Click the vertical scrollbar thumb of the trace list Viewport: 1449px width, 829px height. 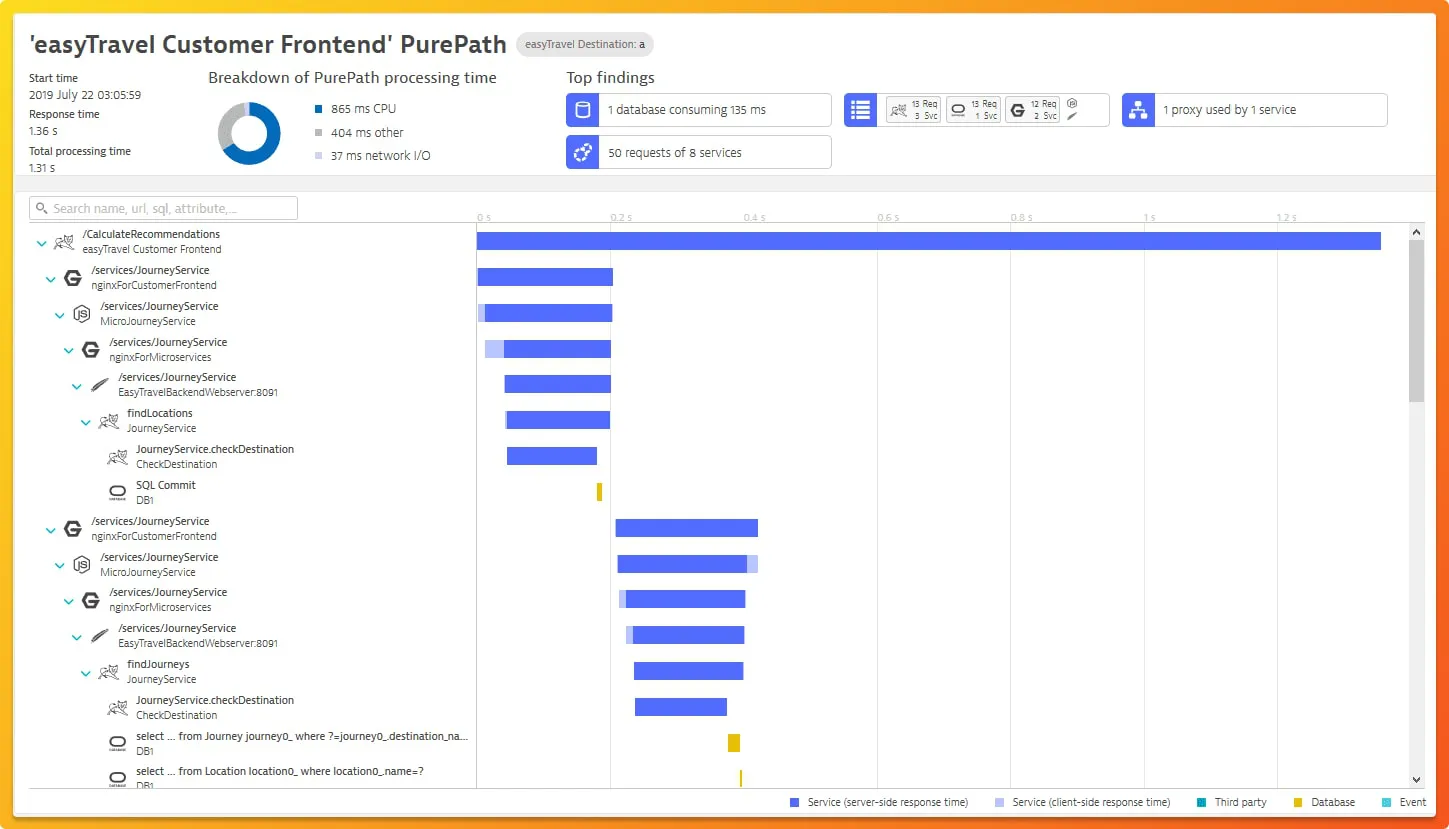(x=1416, y=321)
